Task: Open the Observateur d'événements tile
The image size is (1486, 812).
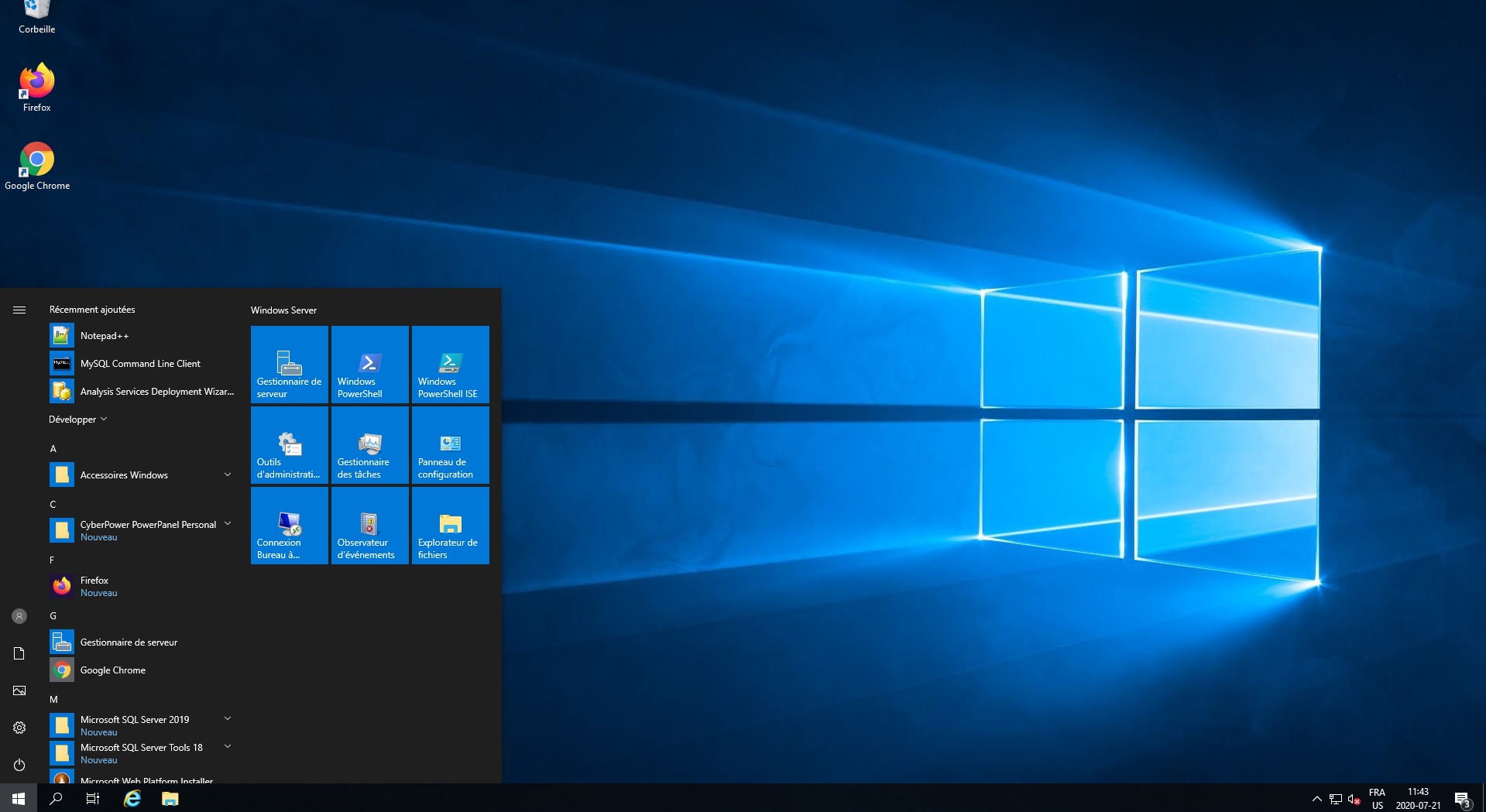Action: click(369, 526)
